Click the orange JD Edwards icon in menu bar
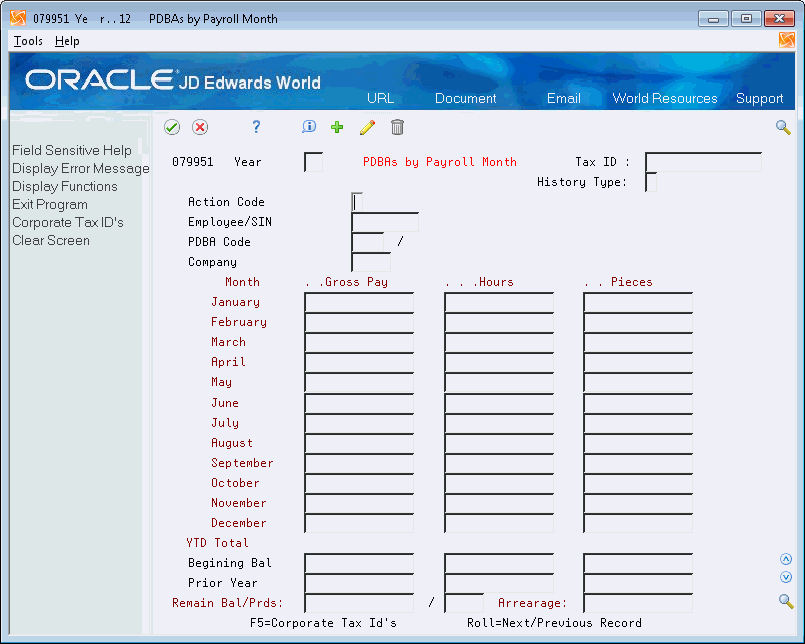Screen dimensions: 805x644 coord(786,40)
